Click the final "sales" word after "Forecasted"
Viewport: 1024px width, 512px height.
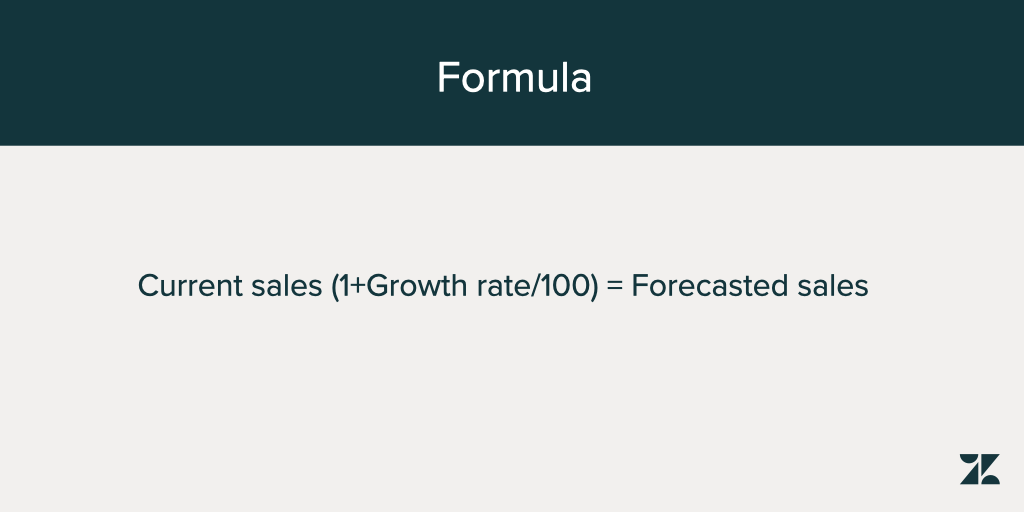tap(829, 286)
